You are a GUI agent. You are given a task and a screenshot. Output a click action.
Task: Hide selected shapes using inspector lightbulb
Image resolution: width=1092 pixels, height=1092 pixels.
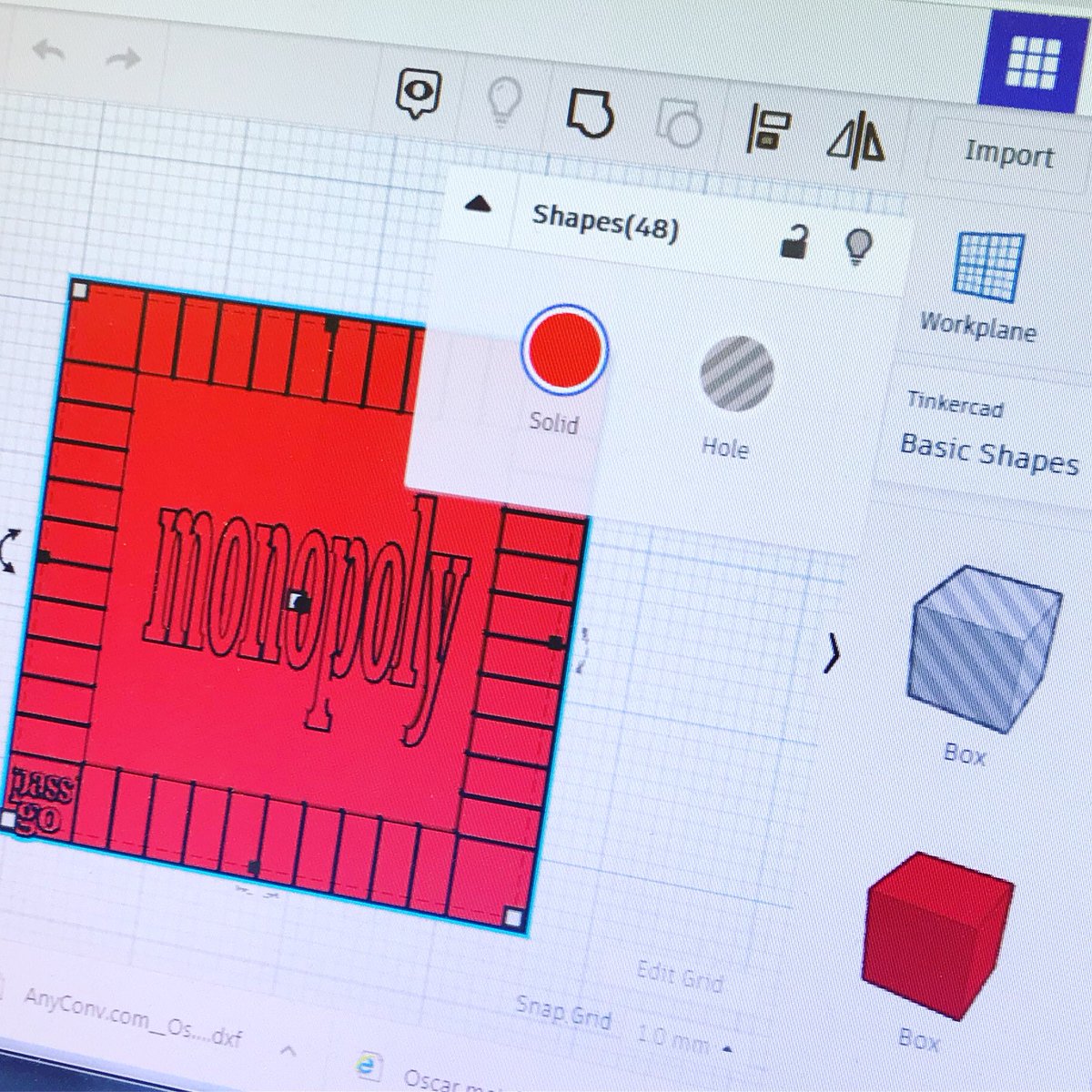(858, 246)
